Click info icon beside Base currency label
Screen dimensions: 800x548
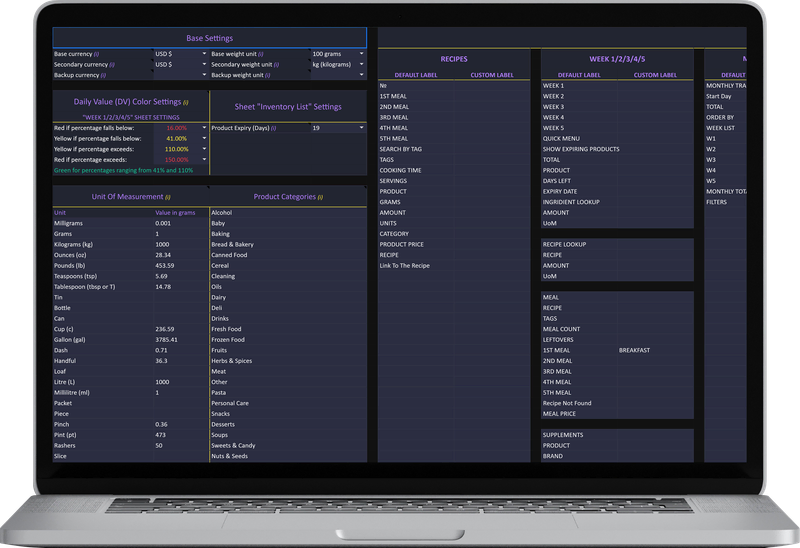[96, 54]
